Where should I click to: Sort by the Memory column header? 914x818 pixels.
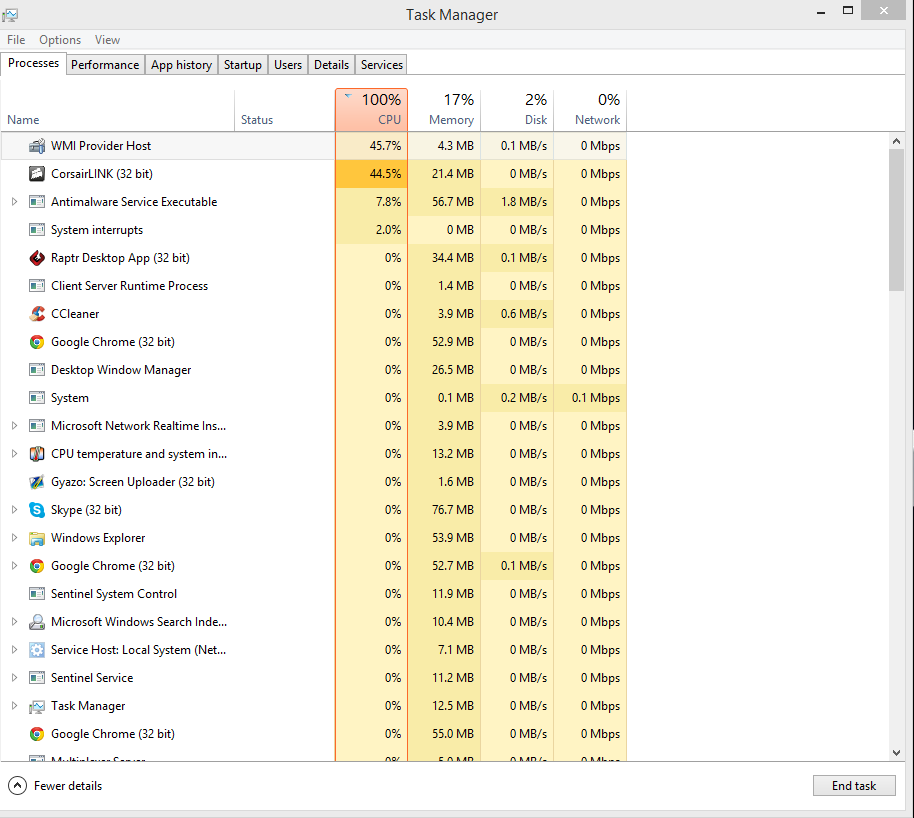[444, 110]
